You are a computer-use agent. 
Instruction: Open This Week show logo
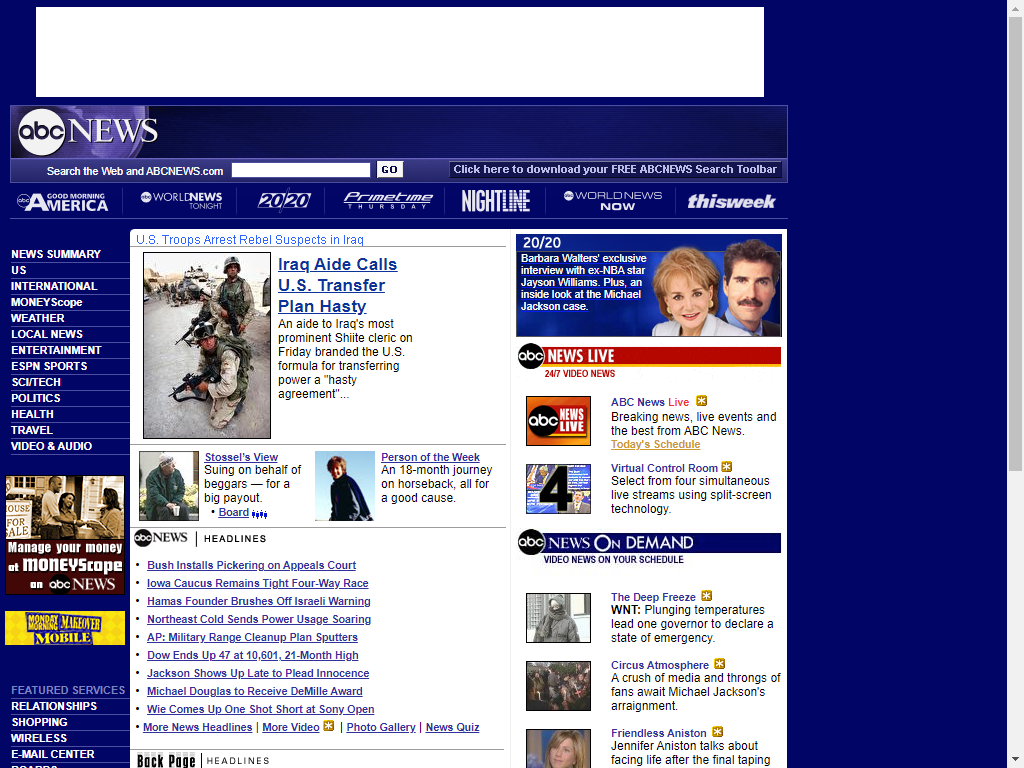click(x=731, y=201)
